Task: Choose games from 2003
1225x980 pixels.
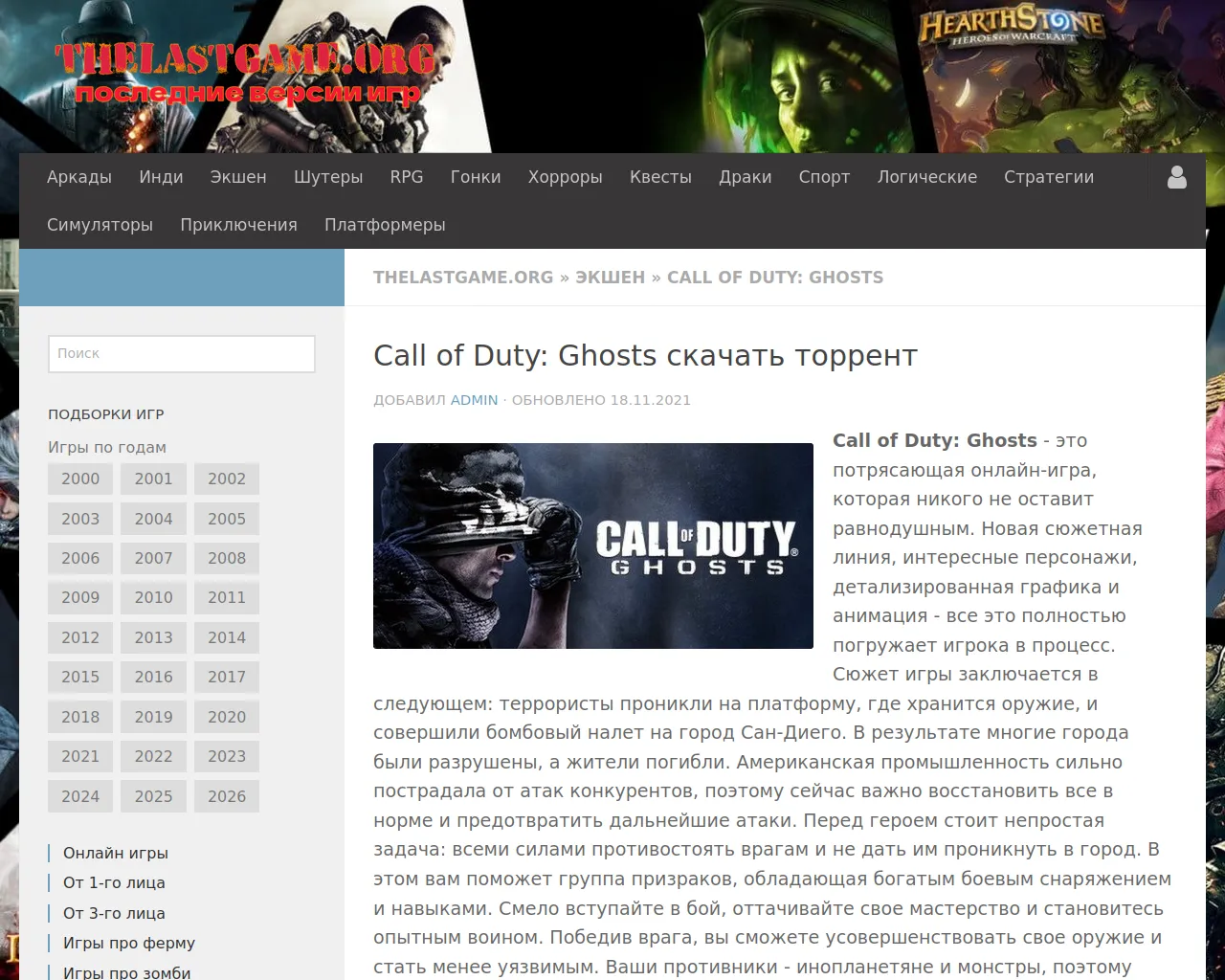Action: 80,519
